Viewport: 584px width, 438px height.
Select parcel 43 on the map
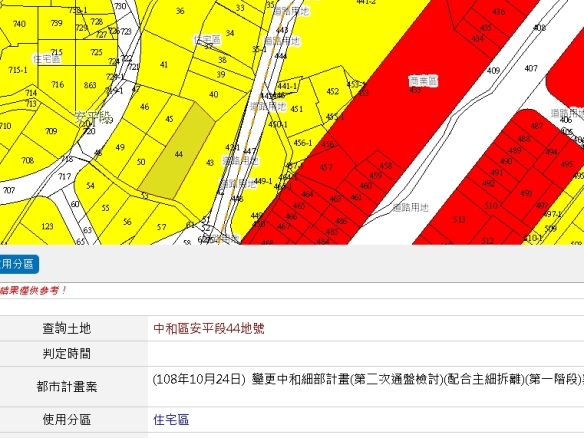[210, 163]
